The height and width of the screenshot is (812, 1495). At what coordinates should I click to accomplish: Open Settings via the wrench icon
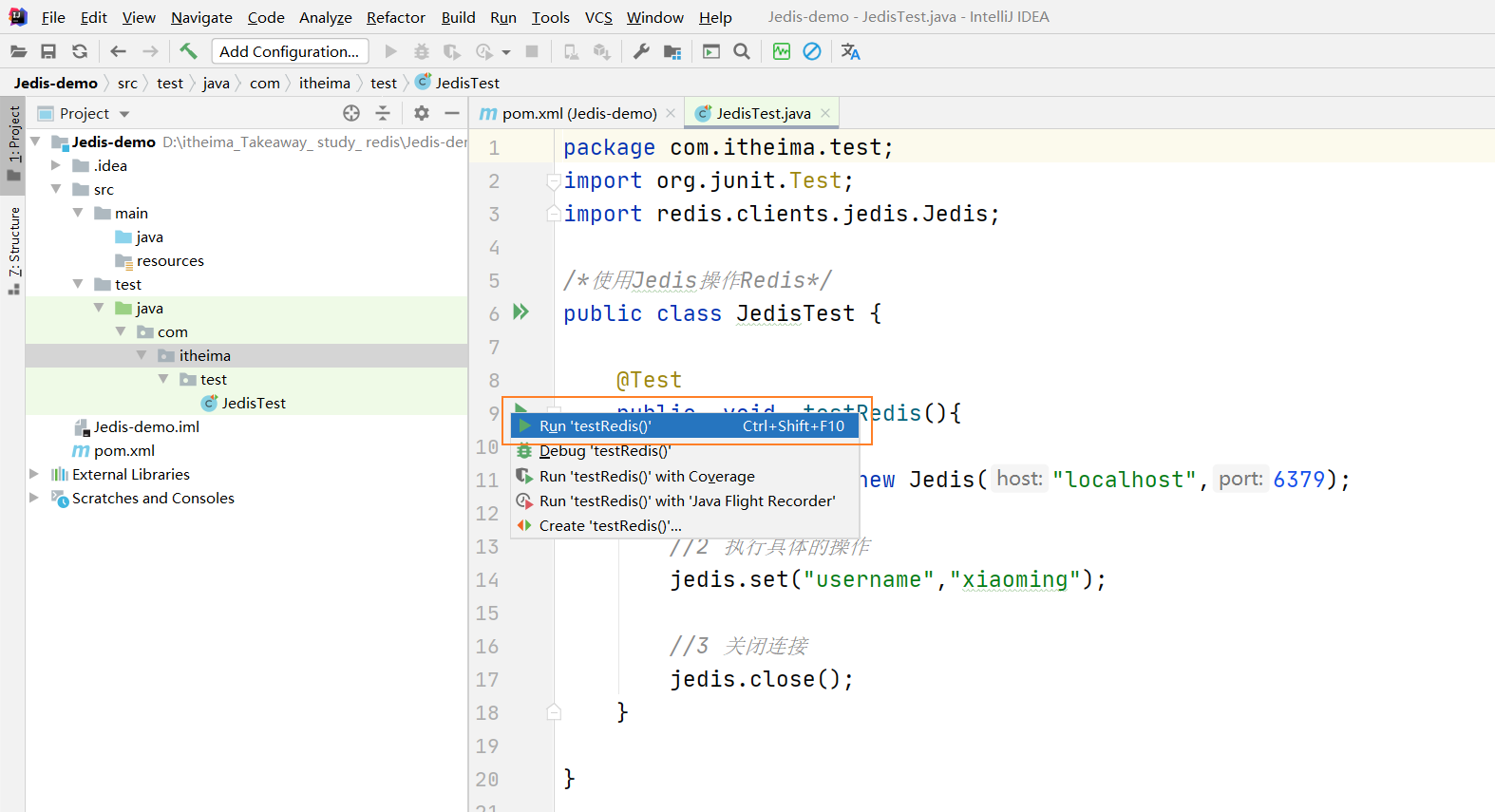[x=641, y=51]
